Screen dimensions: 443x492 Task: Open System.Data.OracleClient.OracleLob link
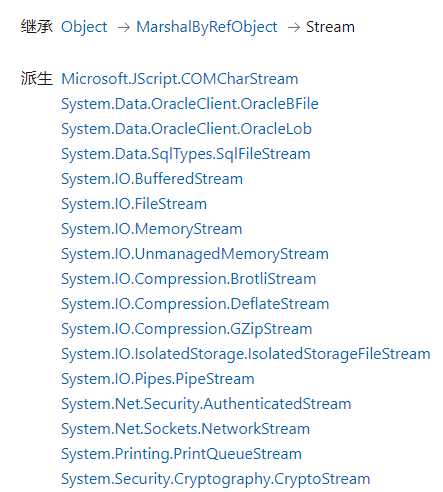tap(187, 129)
